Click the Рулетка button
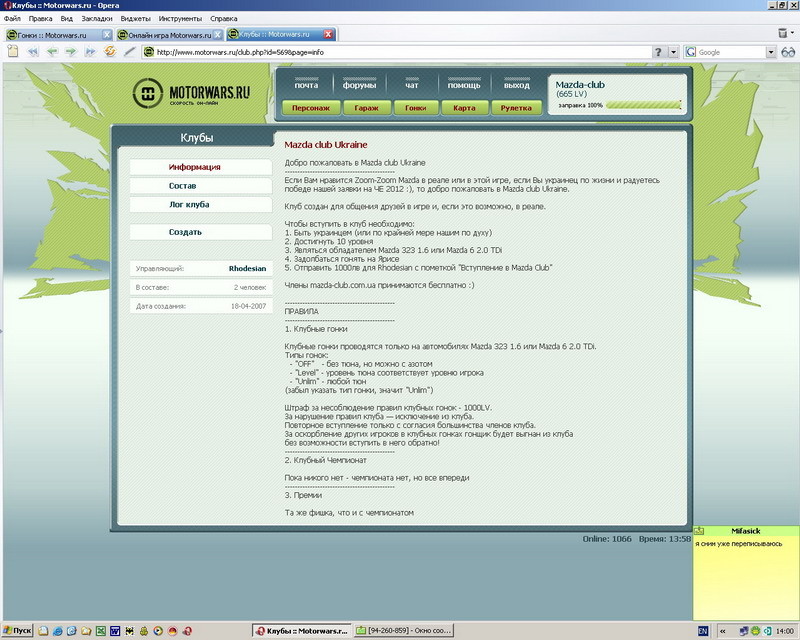Image resolution: width=800 pixels, height=640 pixels. click(x=516, y=108)
